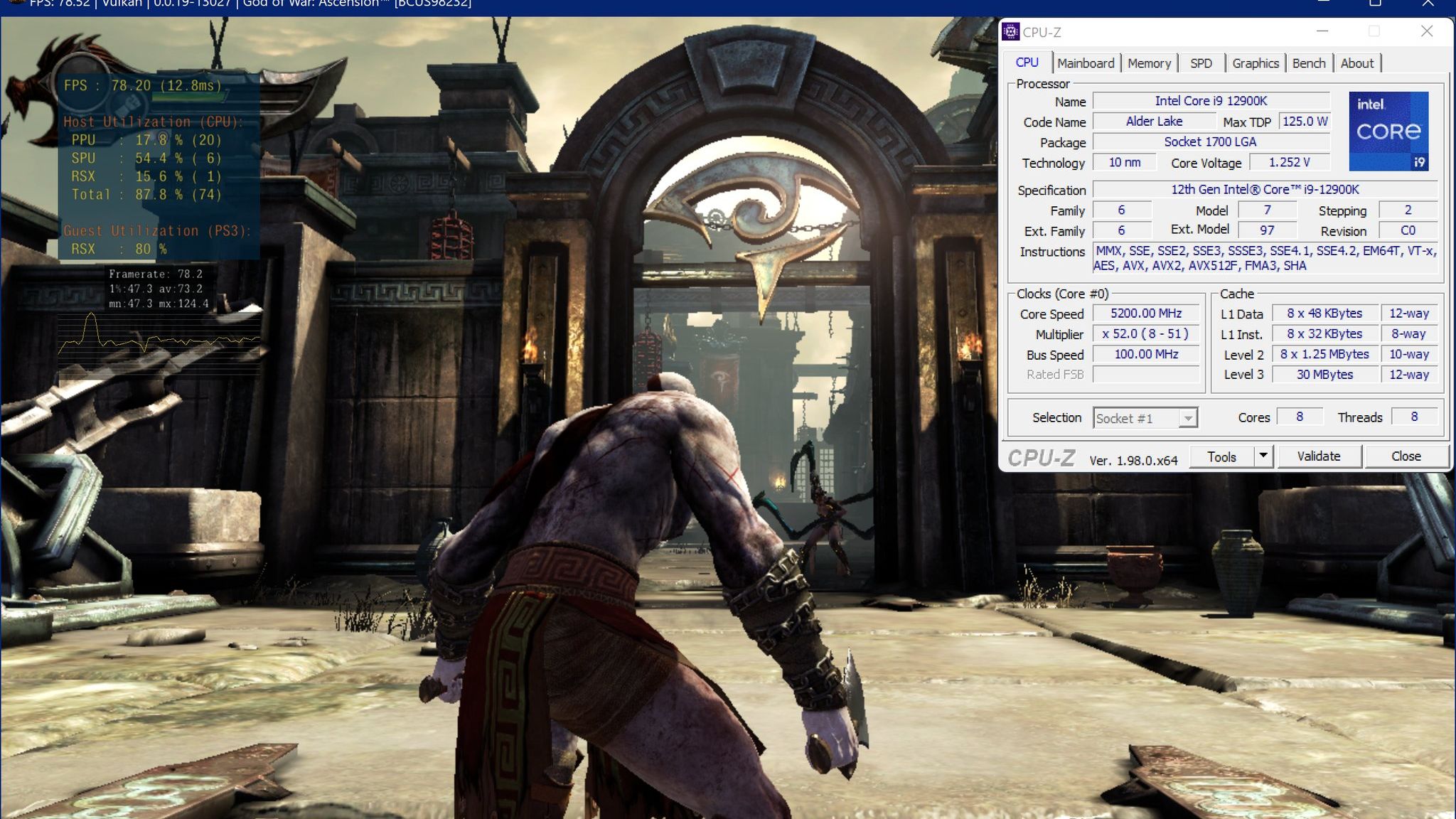Screen dimensions: 1456x819
Task: Click the Bus Speed value '100.00 MHz'
Action: click(1146, 354)
